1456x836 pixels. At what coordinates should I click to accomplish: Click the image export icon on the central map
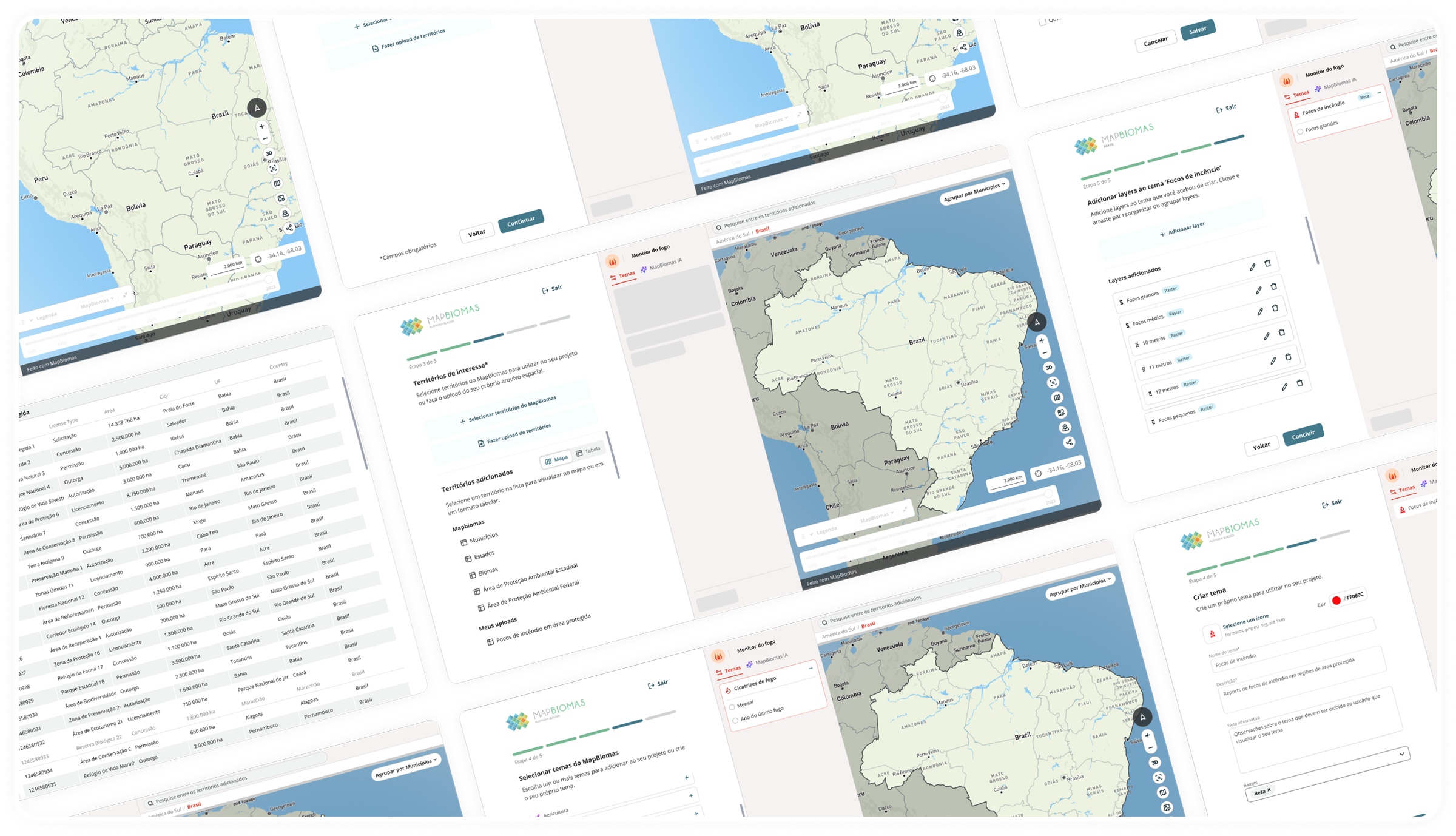[1061, 413]
